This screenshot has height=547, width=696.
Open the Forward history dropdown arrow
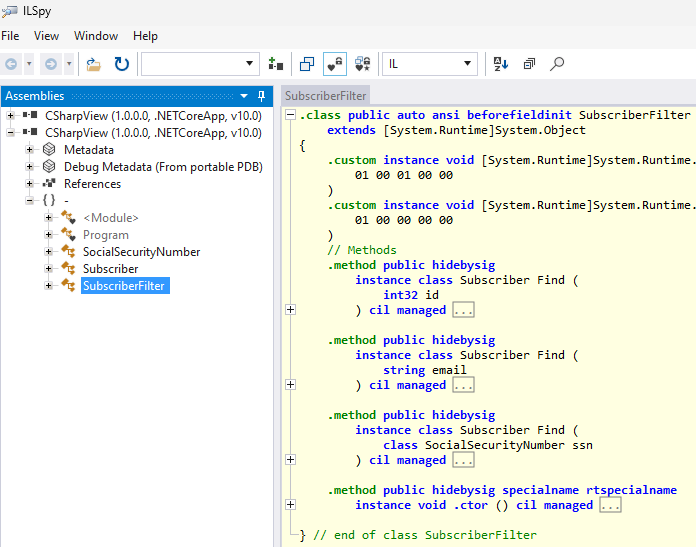(69, 64)
